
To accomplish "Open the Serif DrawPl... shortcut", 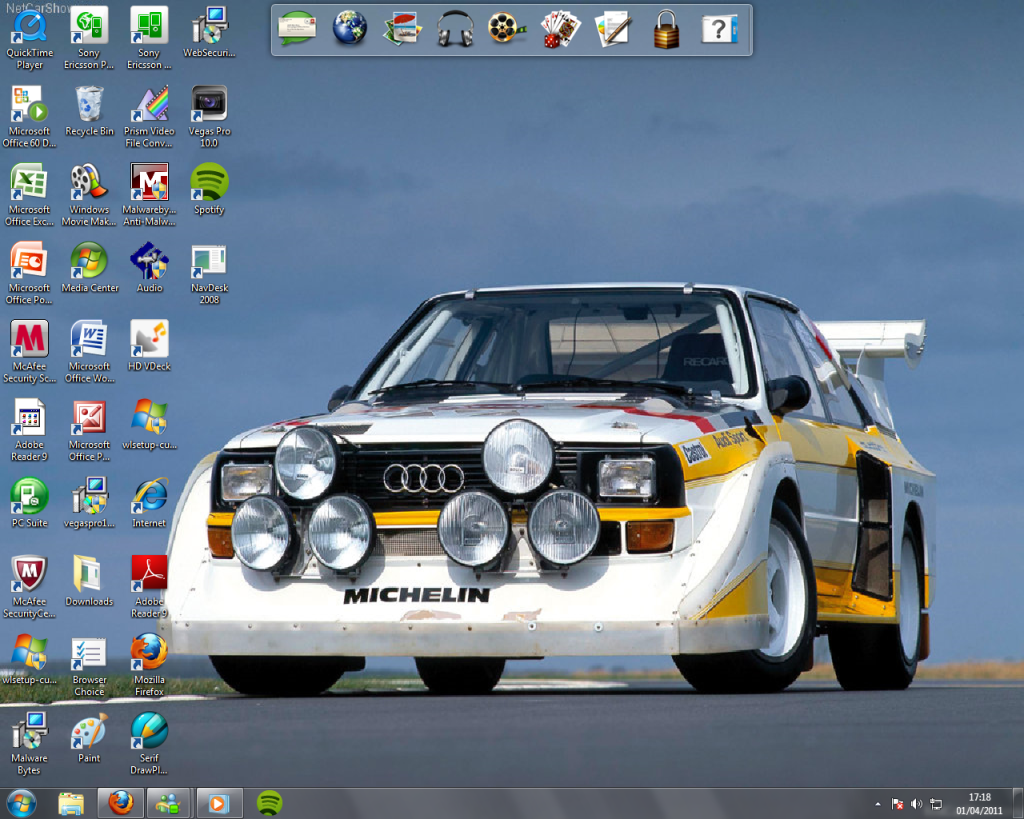I will click(150, 745).
